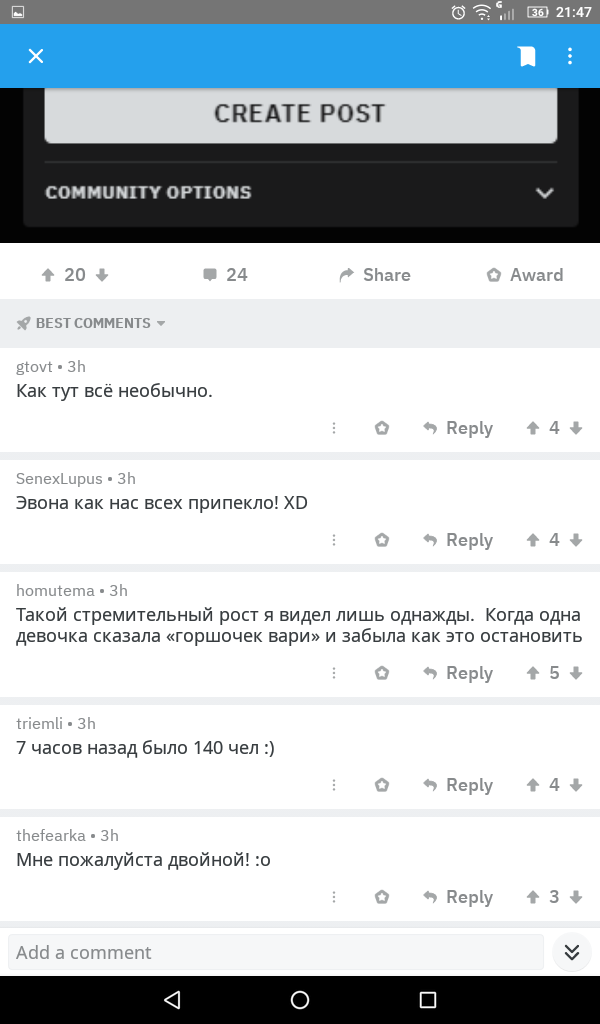
Task: Open gtovt's user profile
Action: tap(34, 366)
